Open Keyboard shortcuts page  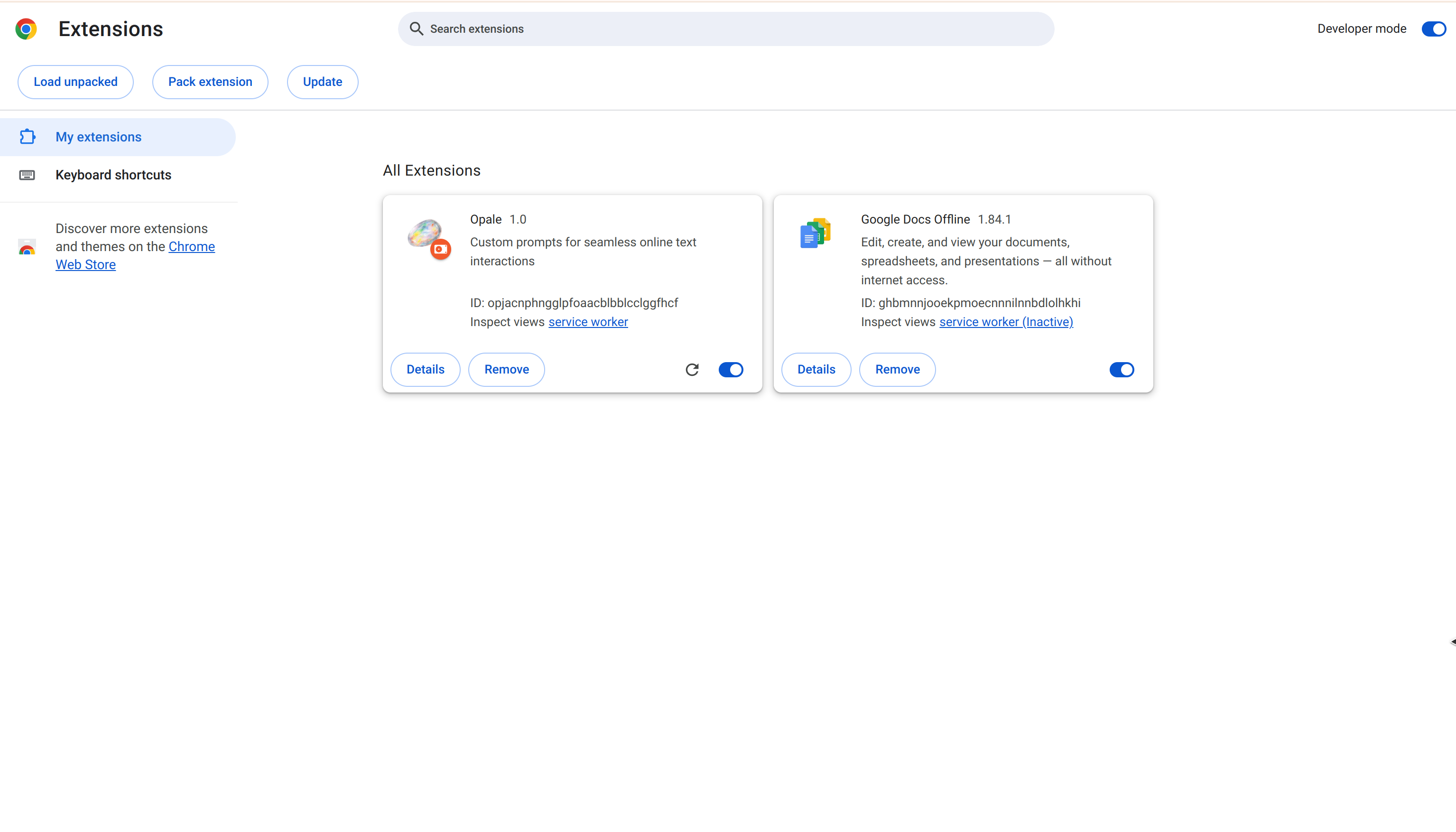(x=113, y=175)
